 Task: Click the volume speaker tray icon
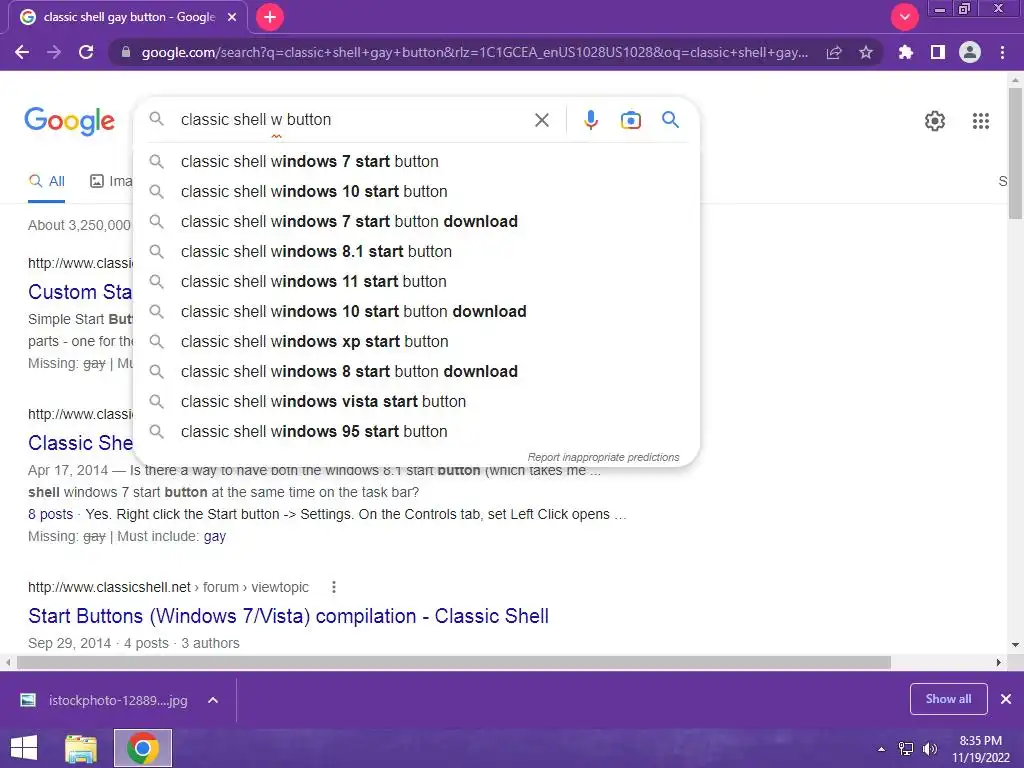[x=929, y=749]
